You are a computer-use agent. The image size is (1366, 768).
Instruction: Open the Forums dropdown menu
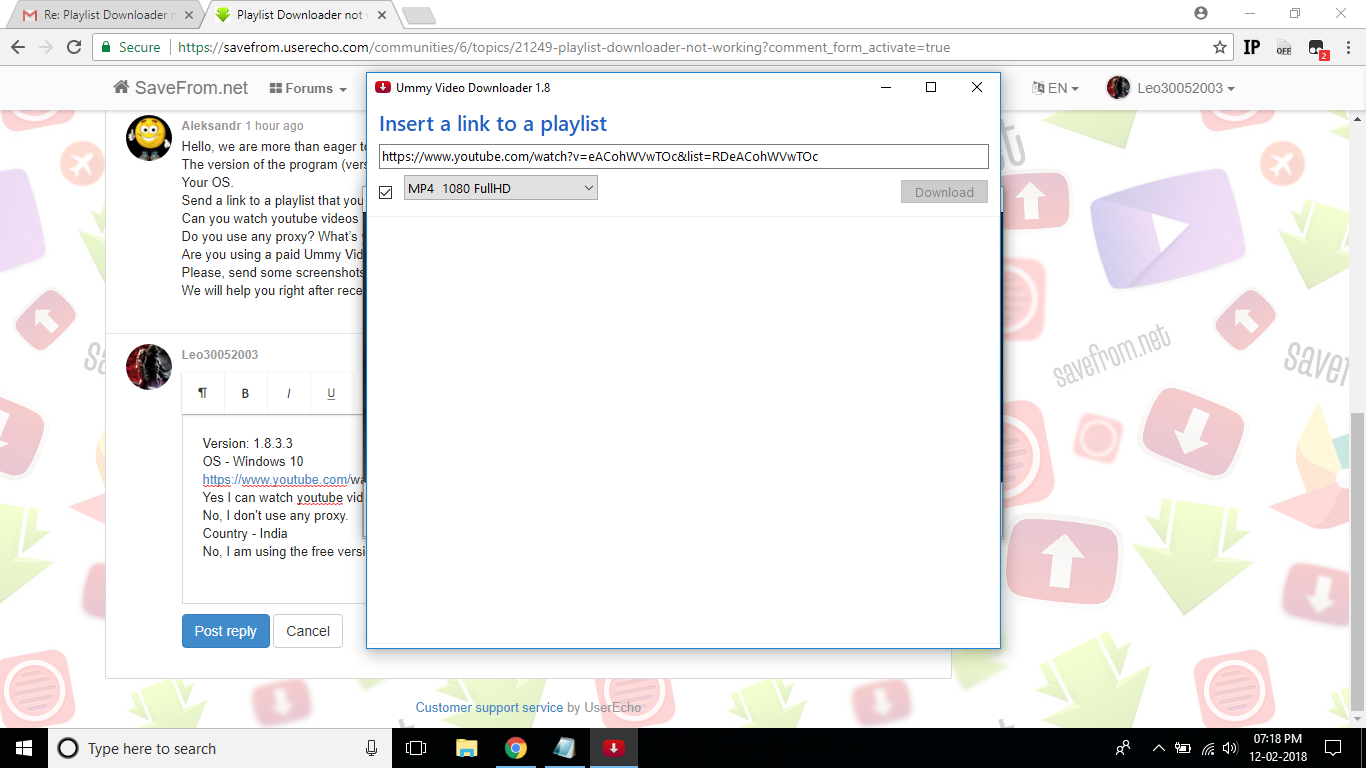point(308,88)
